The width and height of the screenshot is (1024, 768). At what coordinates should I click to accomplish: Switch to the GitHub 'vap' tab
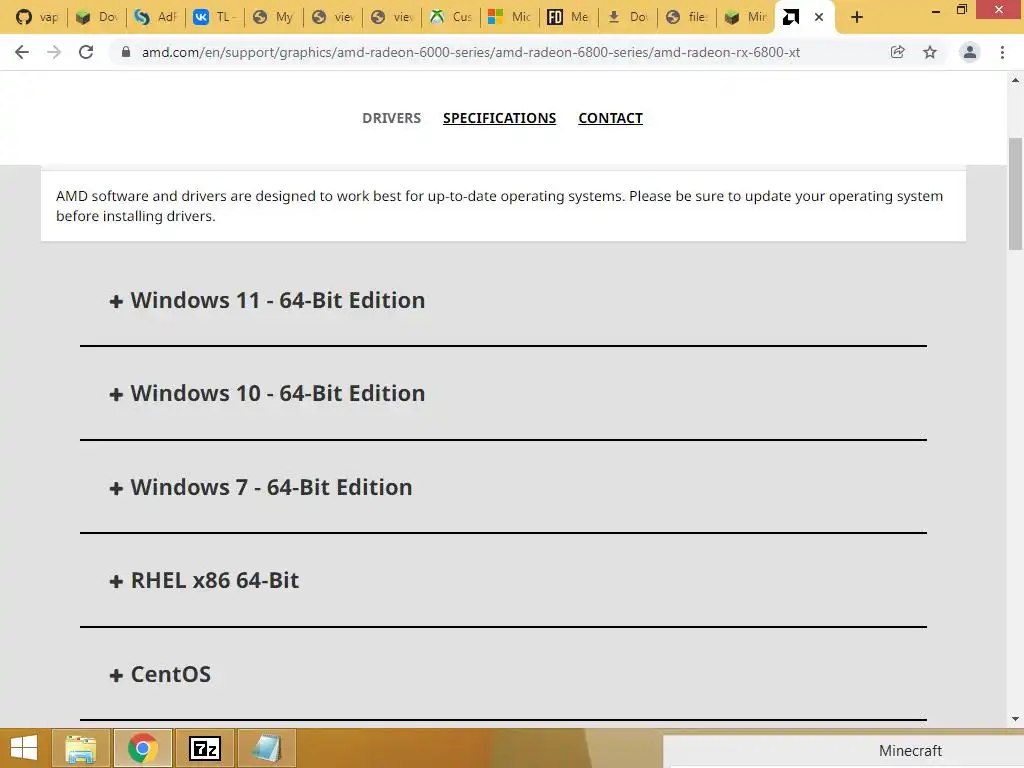[x=37, y=17]
